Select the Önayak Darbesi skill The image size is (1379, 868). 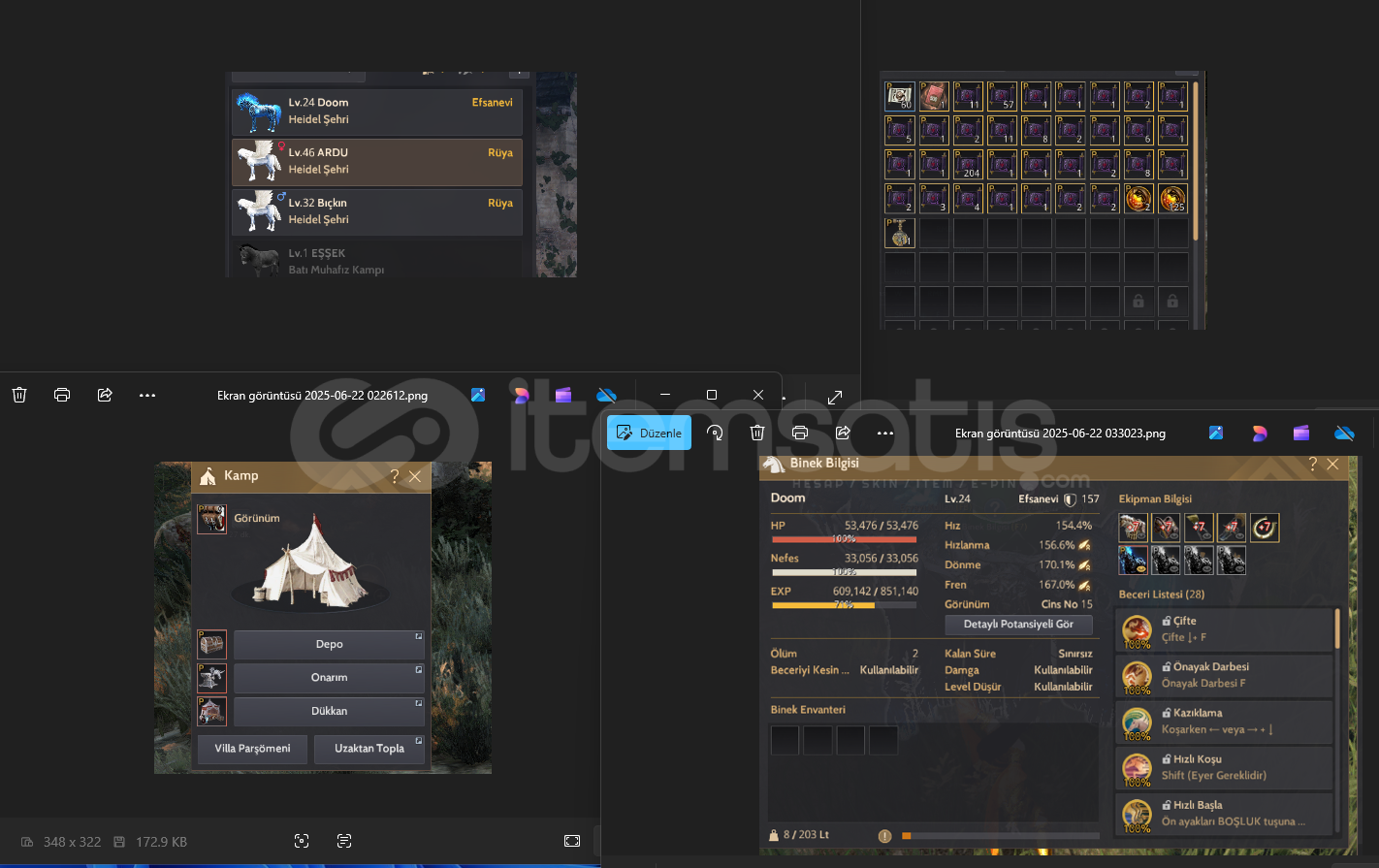pos(1224,676)
